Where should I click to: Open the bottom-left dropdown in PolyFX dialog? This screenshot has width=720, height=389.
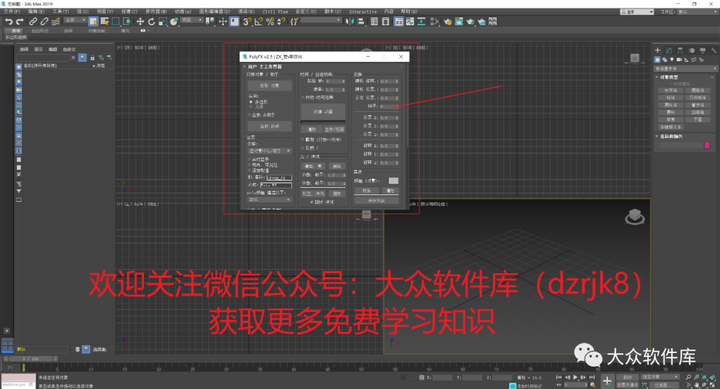(x=270, y=200)
